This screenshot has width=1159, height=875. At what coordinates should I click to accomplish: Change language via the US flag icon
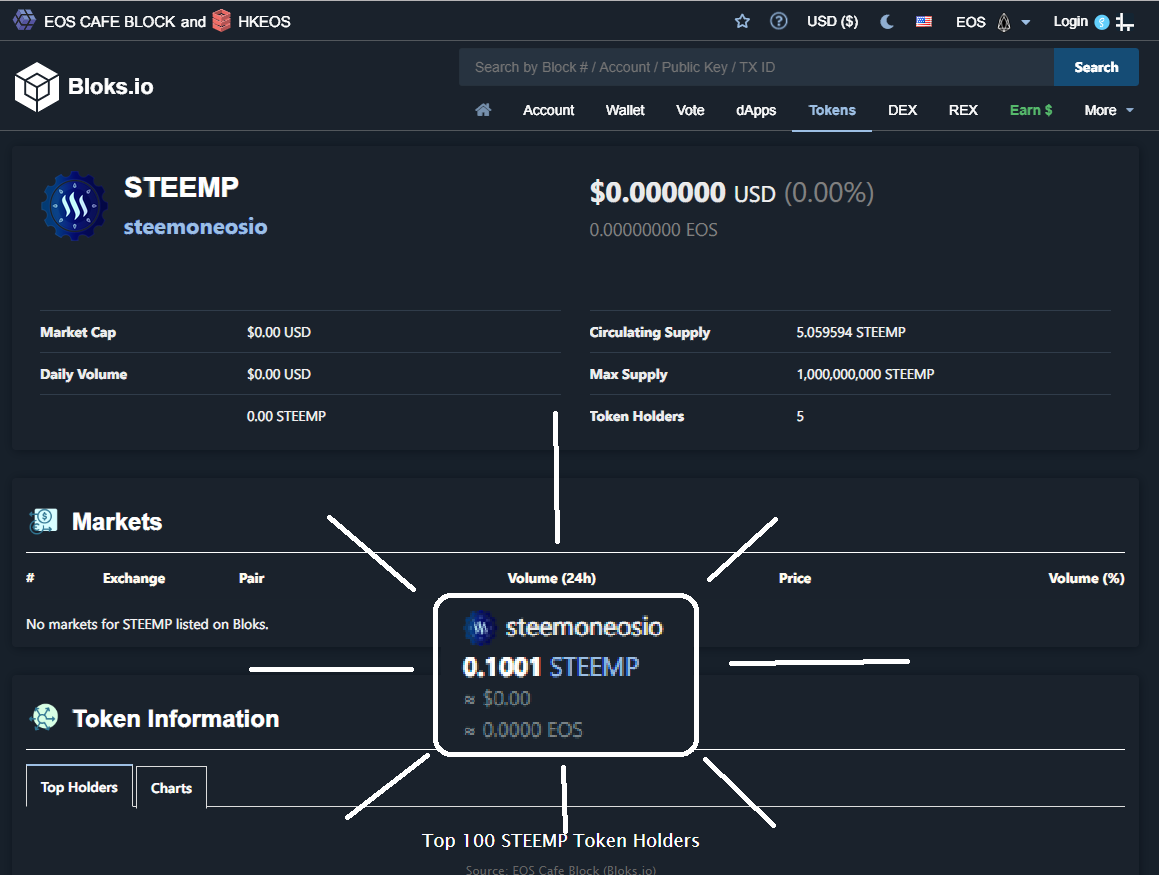pos(923,21)
